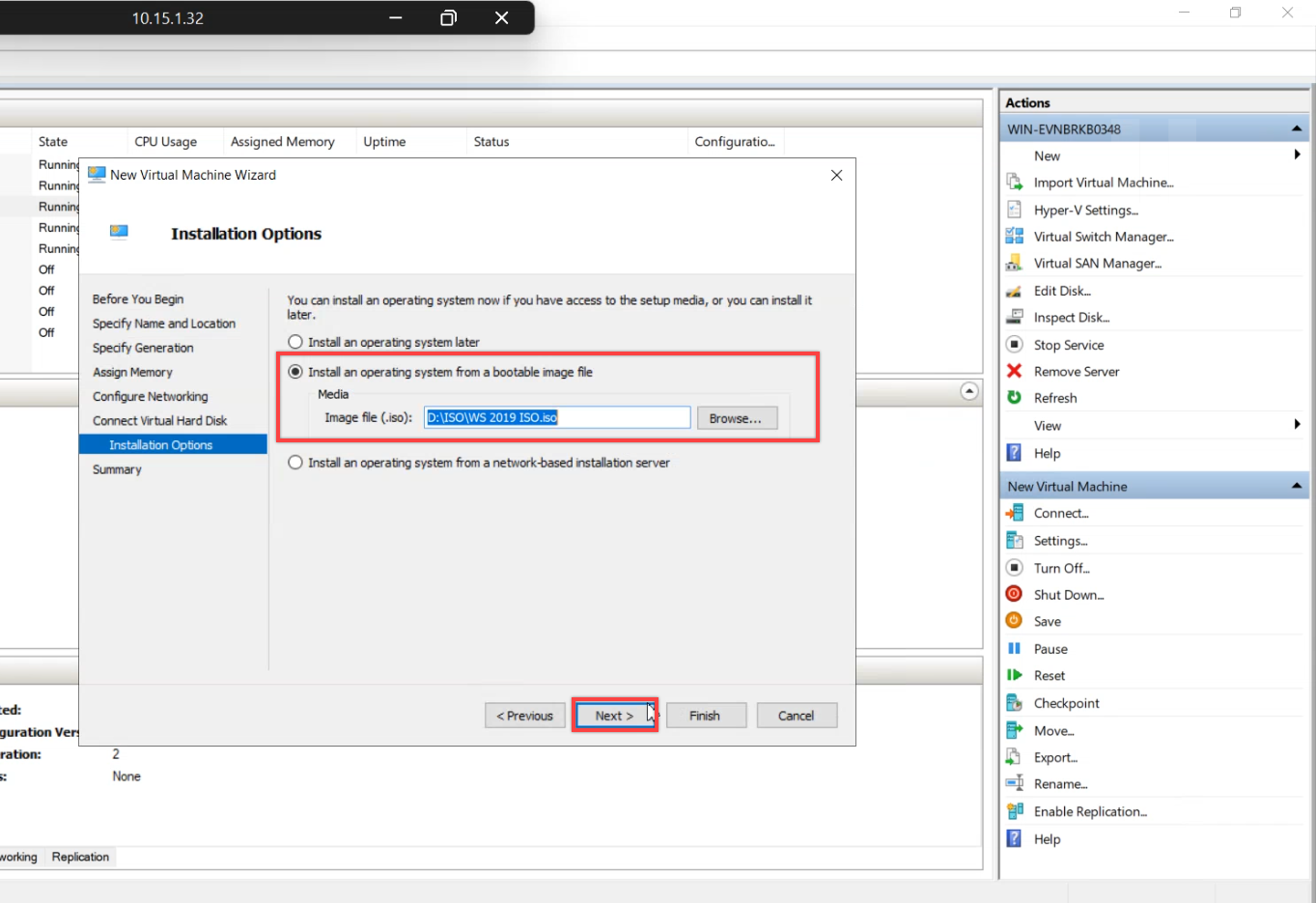Click the Help icon under WIN-EVNBRKB0348 section
This screenshot has width=1316, height=903.
pyautogui.click(x=1014, y=452)
